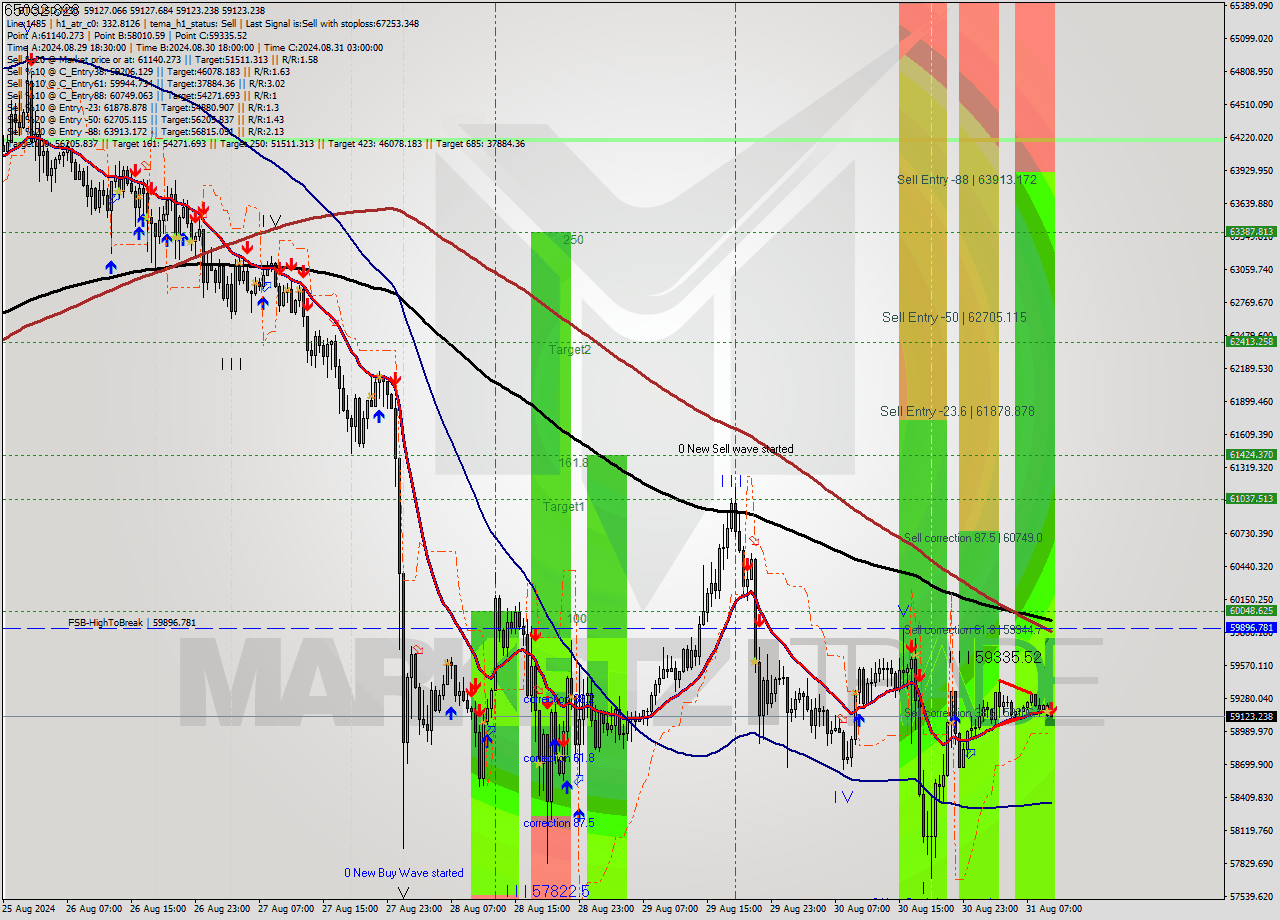
Task: Click the '29 Aug 15:00' time axis label
Action: 734,909
